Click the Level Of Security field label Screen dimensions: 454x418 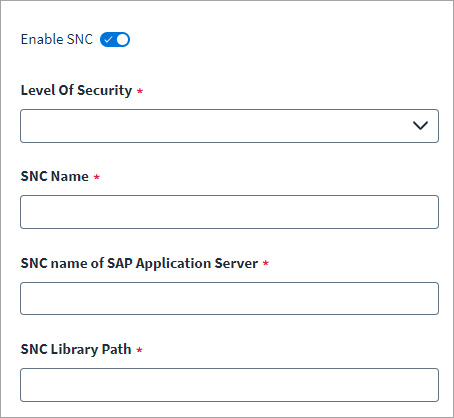76,90
